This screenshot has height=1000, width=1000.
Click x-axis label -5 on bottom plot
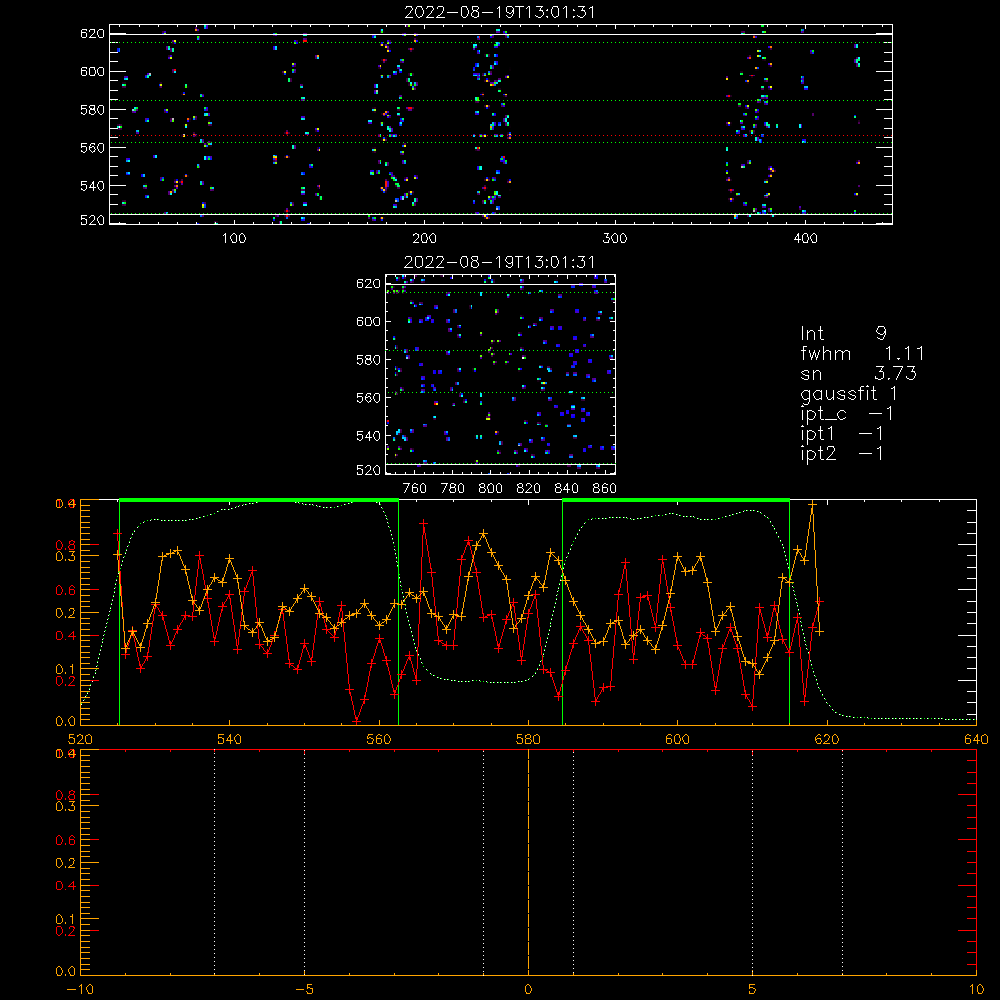point(304,989)
